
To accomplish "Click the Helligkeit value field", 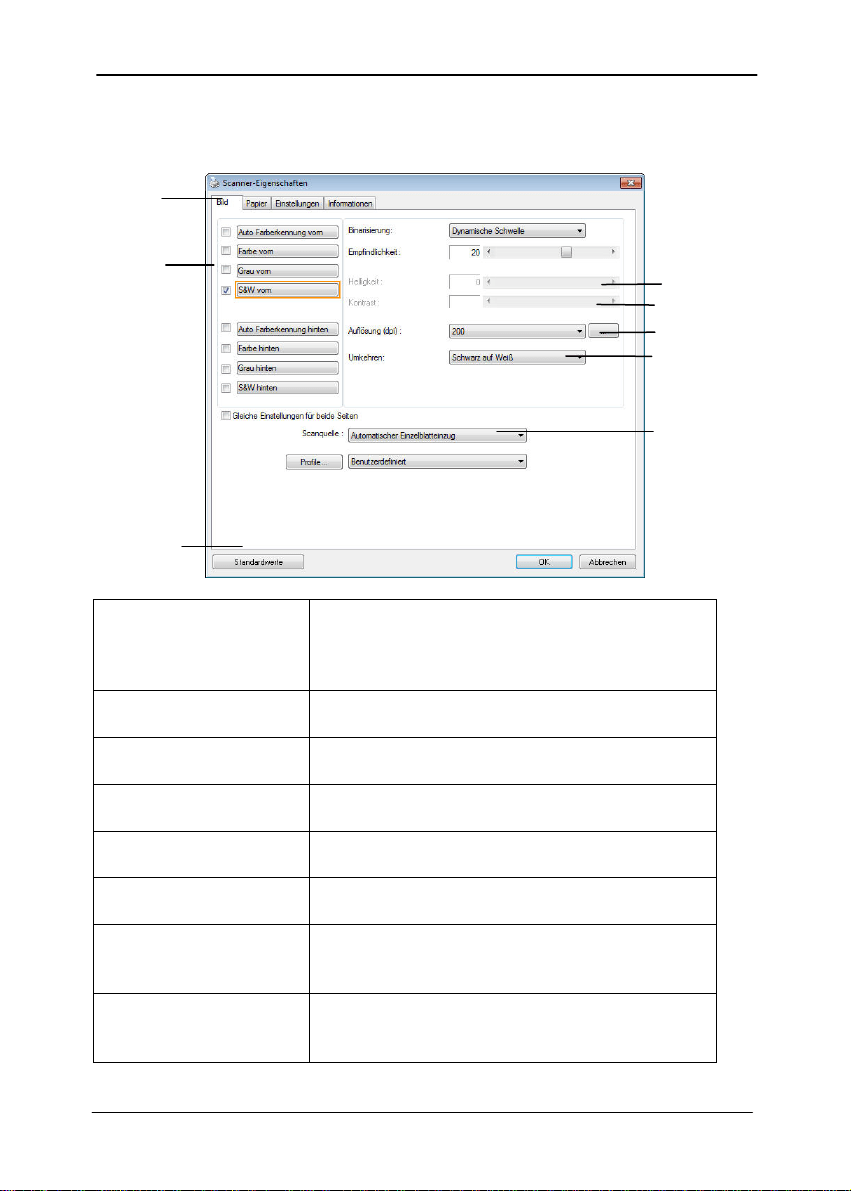I will (465, 282).
